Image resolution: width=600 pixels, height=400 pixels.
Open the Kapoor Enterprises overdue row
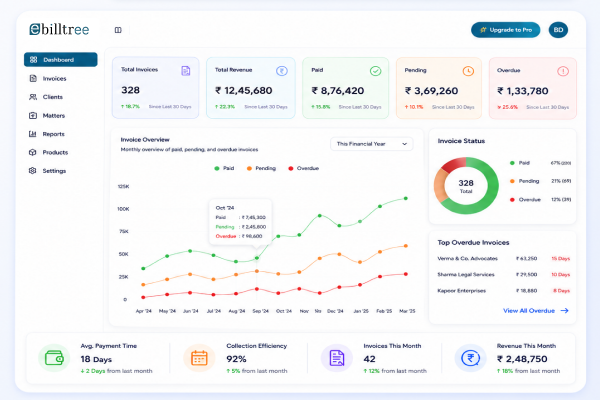point(504,291)
